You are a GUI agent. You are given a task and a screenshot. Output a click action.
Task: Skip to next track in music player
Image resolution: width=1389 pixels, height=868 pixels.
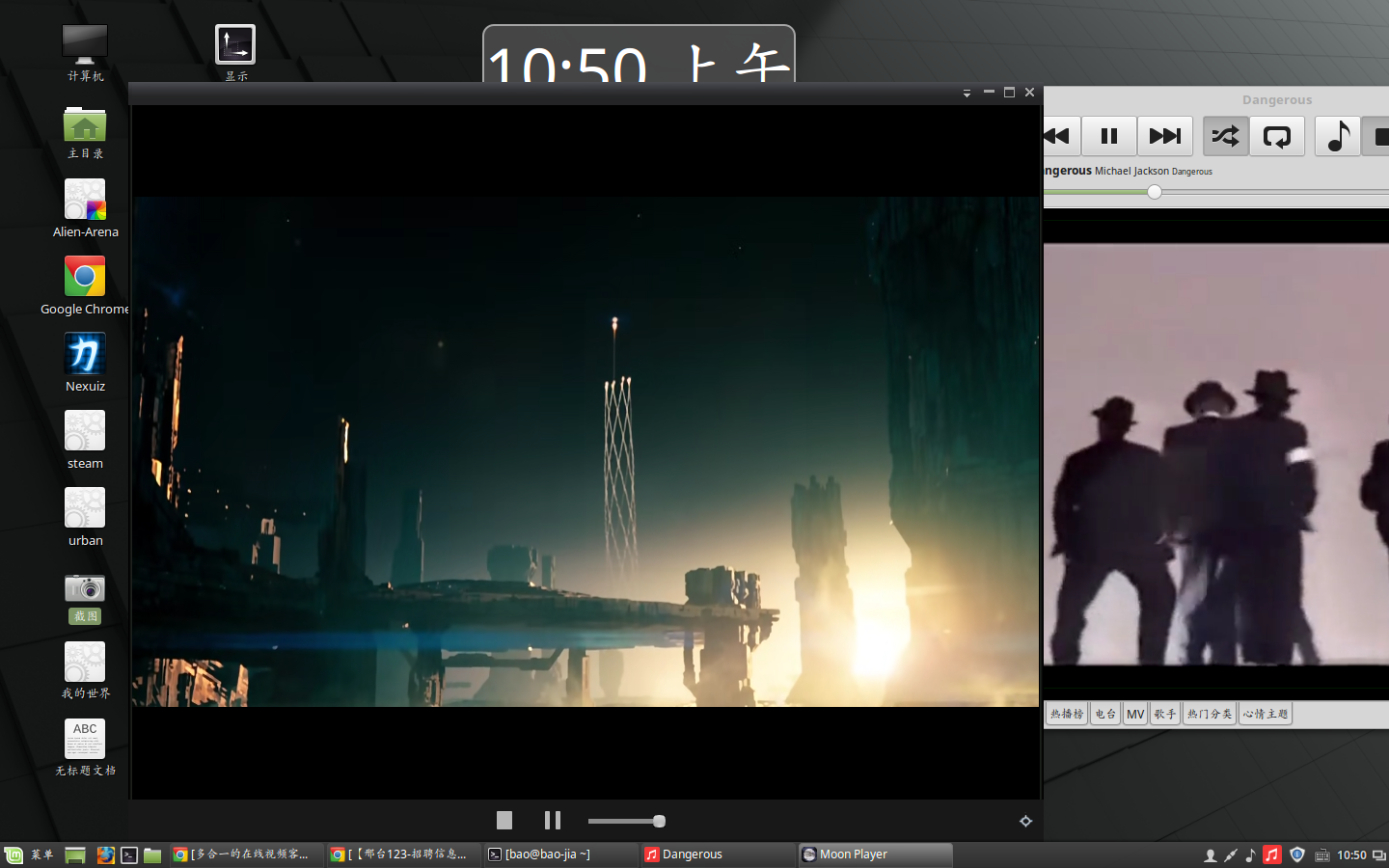click(1165, 136)
